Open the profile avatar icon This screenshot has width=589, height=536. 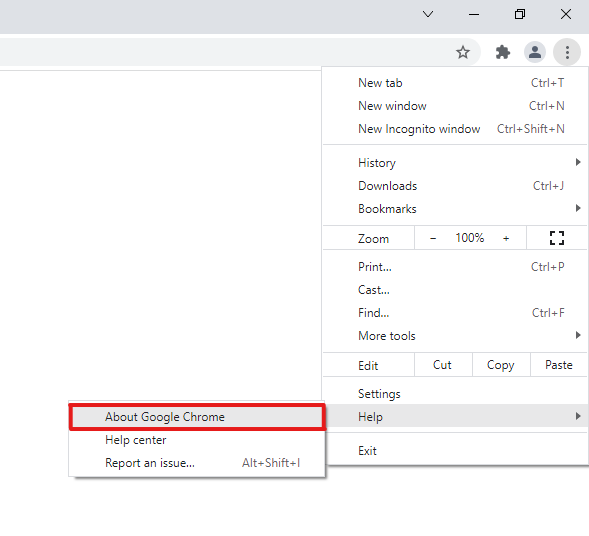(535, 52)
